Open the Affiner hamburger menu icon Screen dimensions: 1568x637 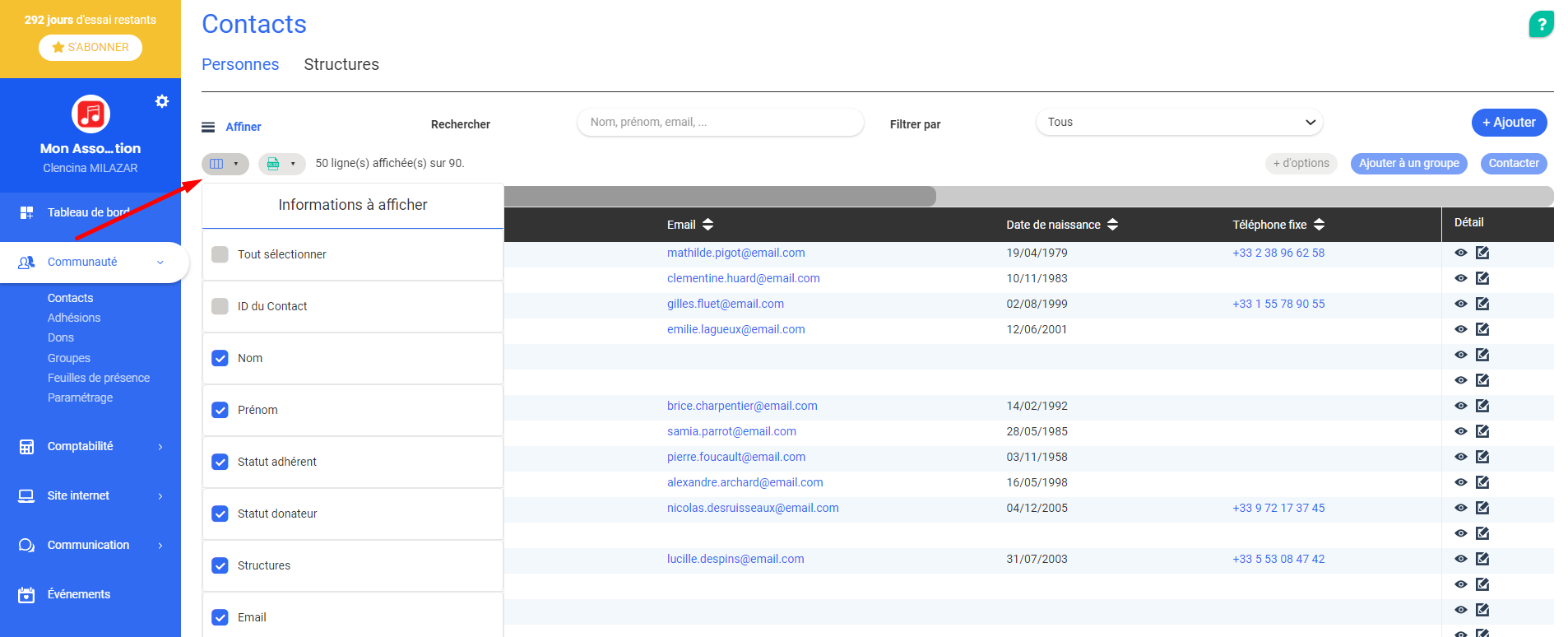tap(208, 127)
